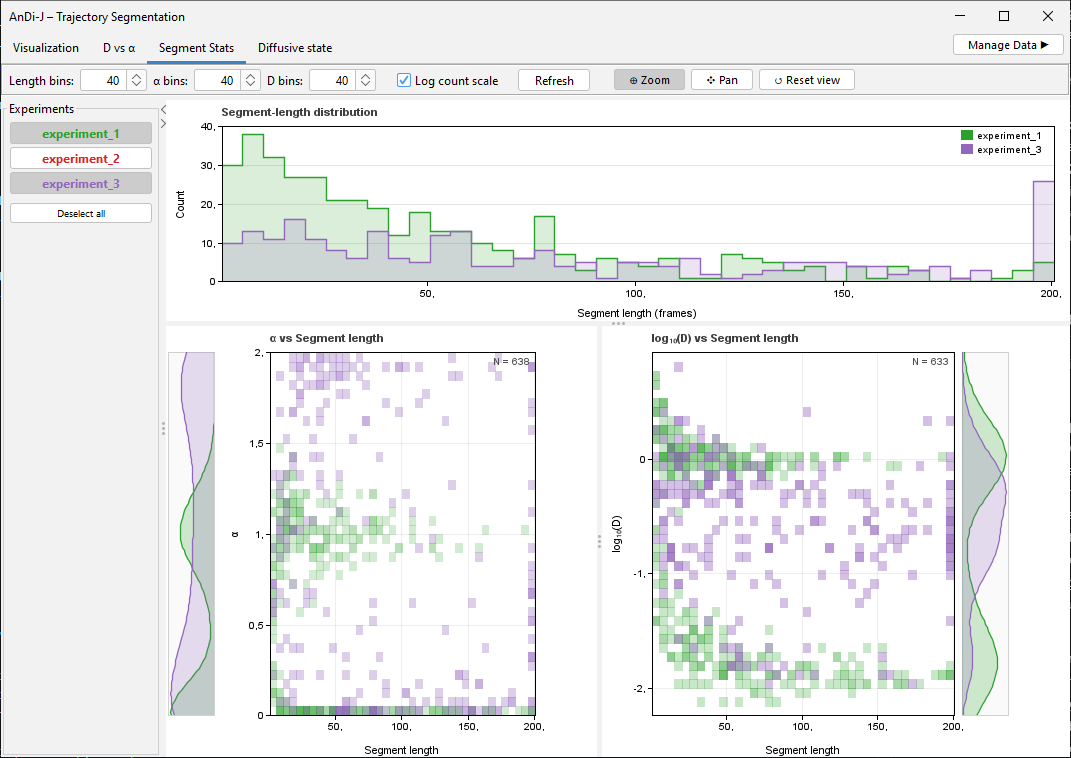Click the green experiment_1 legend swatch
Screen dimensions: 1071x758
click(966, 135)
